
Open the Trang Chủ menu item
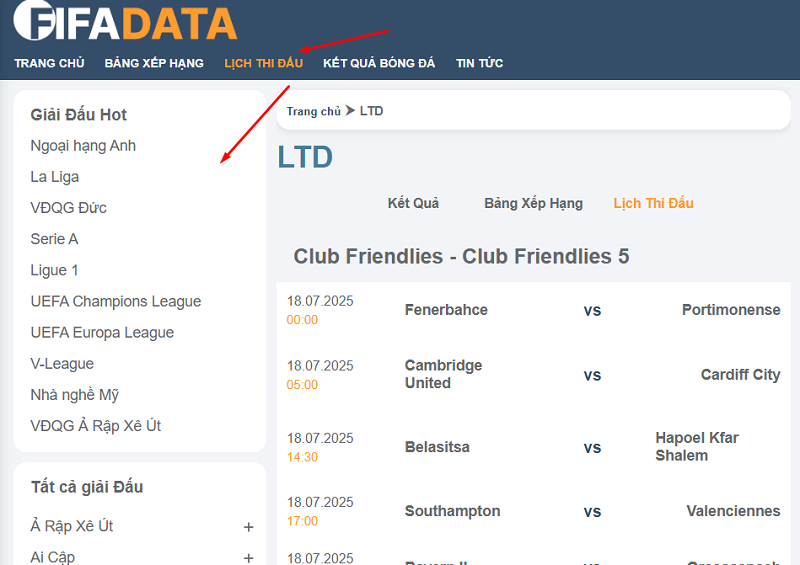49,63
